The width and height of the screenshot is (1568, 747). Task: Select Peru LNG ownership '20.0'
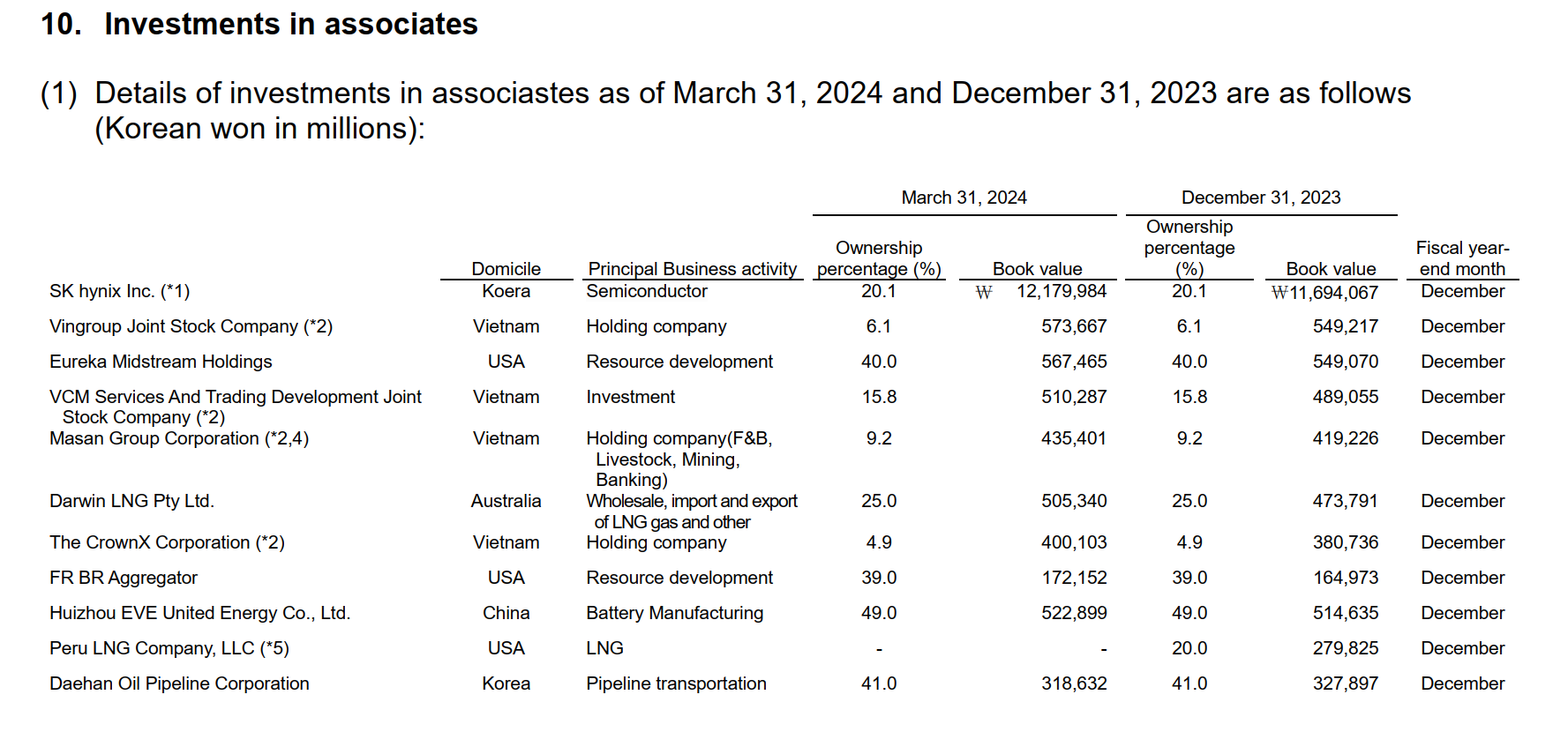pyautogui.click(x=1189, y=648)
